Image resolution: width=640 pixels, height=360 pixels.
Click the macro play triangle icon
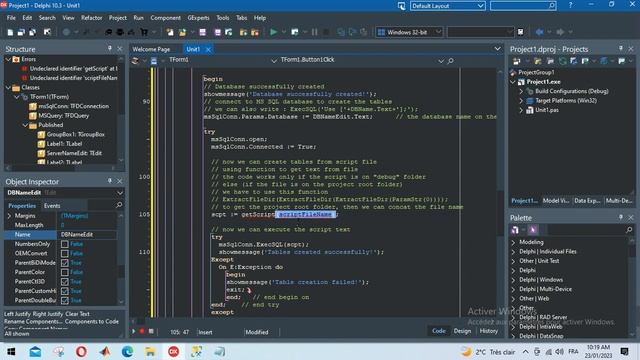(x=133, y=331)
